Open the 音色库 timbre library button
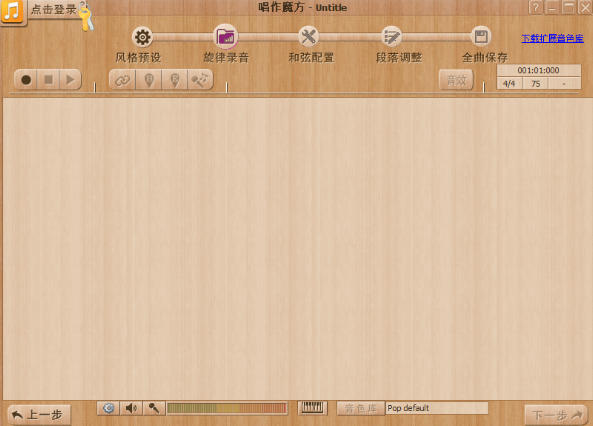 [360, 408]
